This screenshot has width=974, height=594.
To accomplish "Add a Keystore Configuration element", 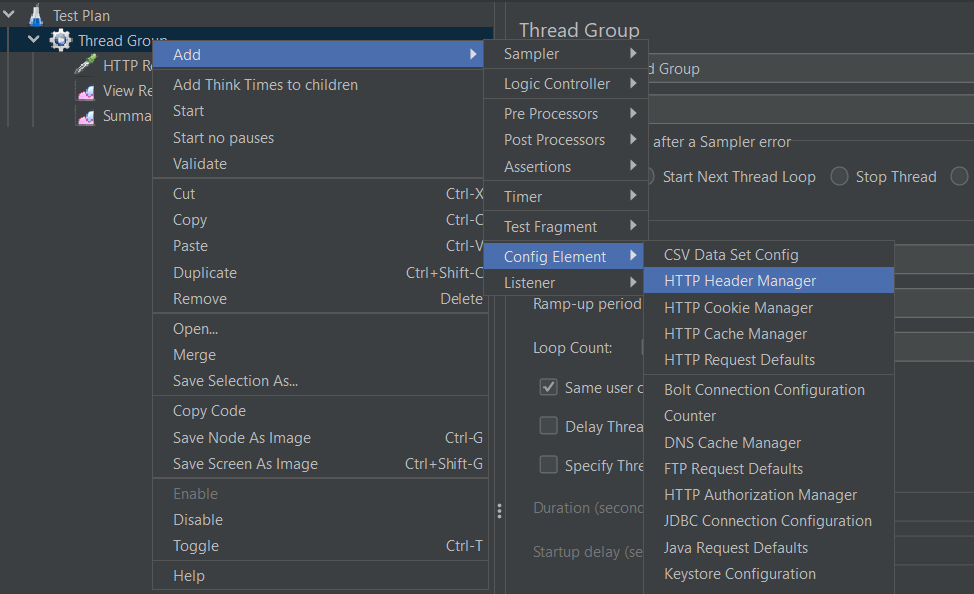I will pyautogui.click(x=769, y=573).
